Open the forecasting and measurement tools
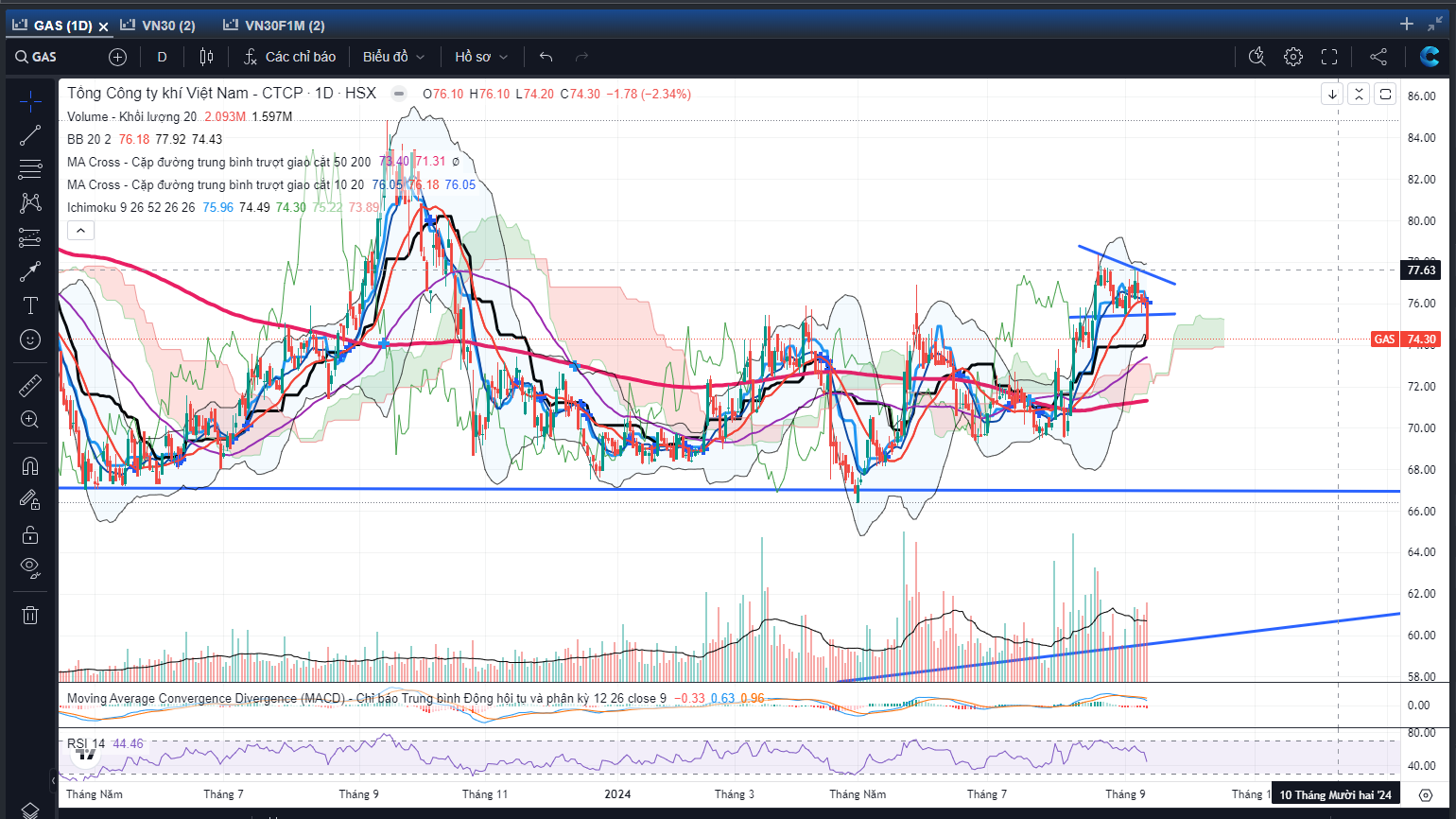This screenshot has height=819, width=1456. (x=30, y=238)
